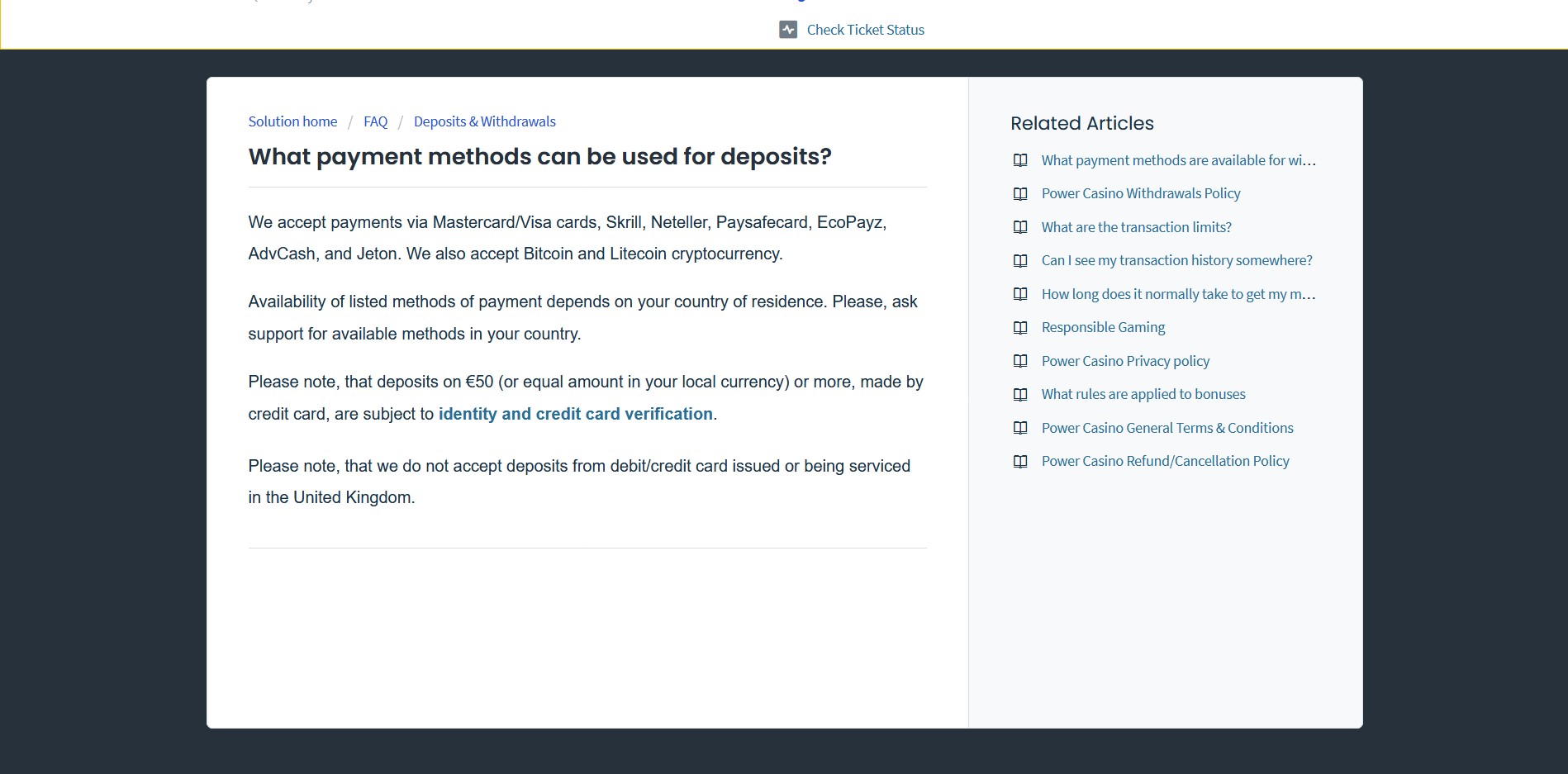Click book icon next to transaction limits
This screenshot has width=1568, height=774.
pyautogui.click(x=1020, y=227)
